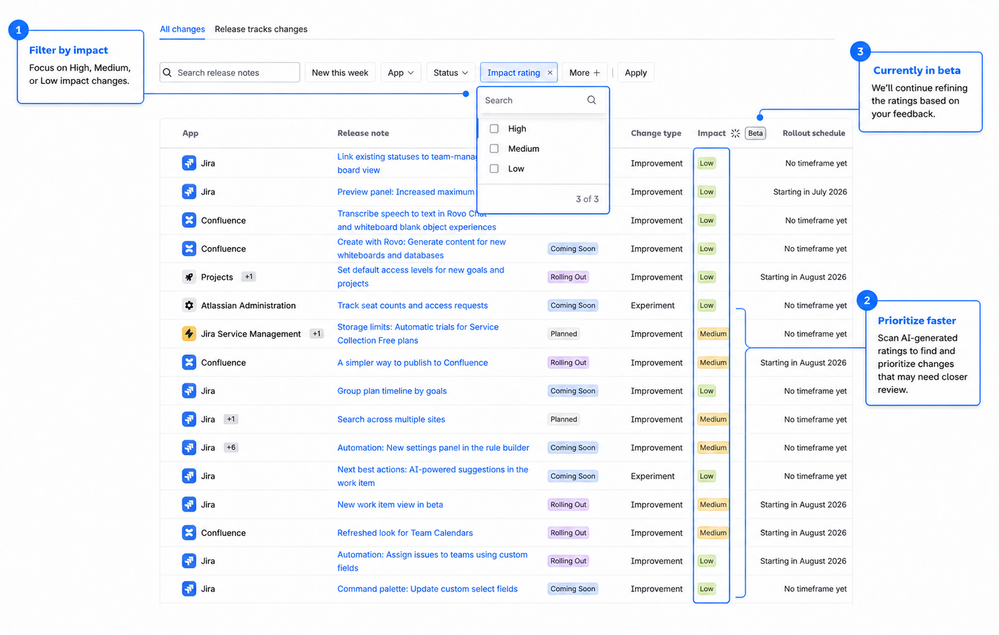999x635 pixels.
Task: Focus the Search release notes field
Action: [x=229, y=73]
